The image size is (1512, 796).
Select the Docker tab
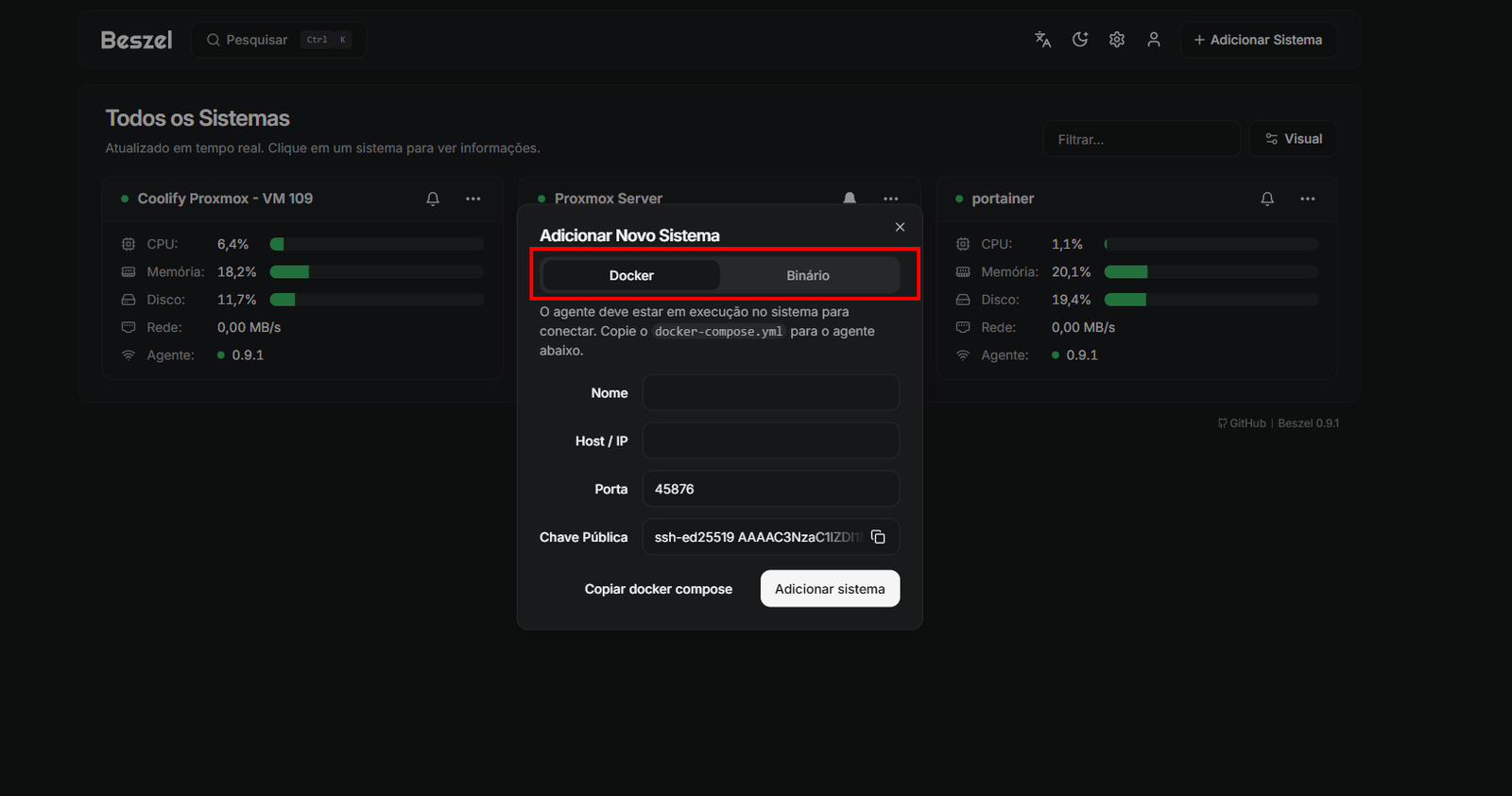click(x=631, y=275)
